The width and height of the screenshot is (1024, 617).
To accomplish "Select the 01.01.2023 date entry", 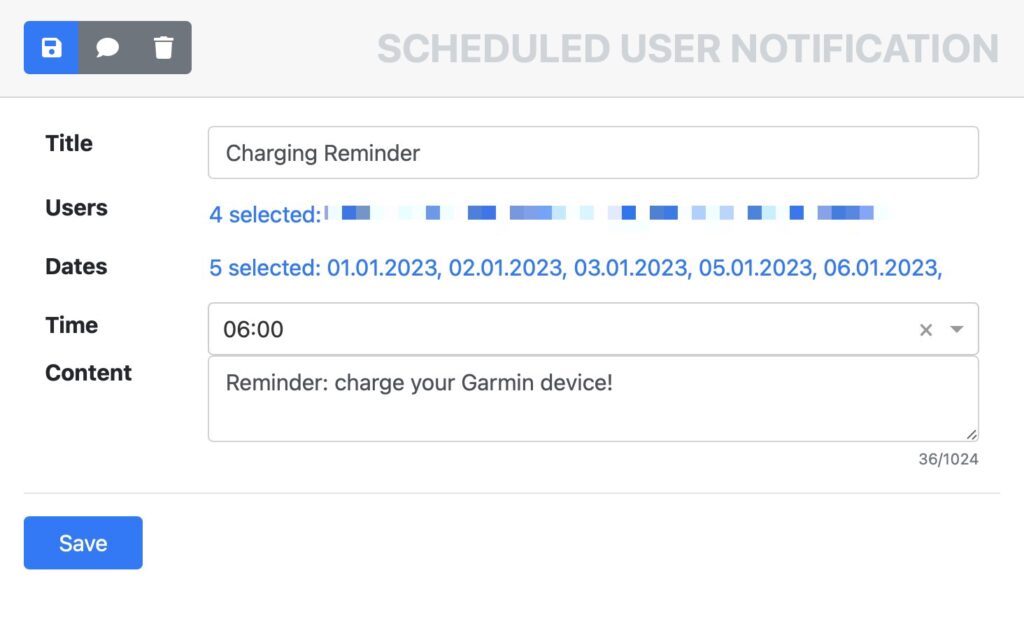I will (384, 268).
